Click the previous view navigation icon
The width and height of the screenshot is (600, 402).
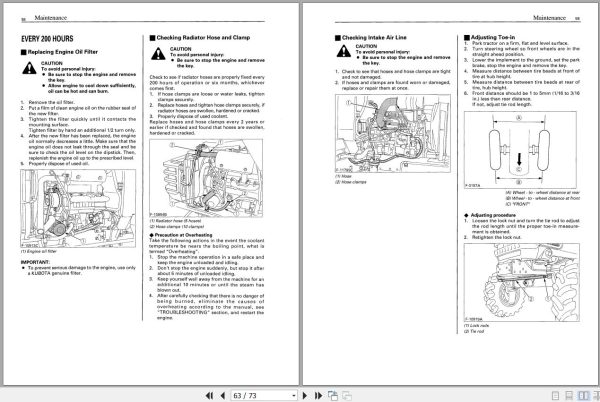[333, 395]
